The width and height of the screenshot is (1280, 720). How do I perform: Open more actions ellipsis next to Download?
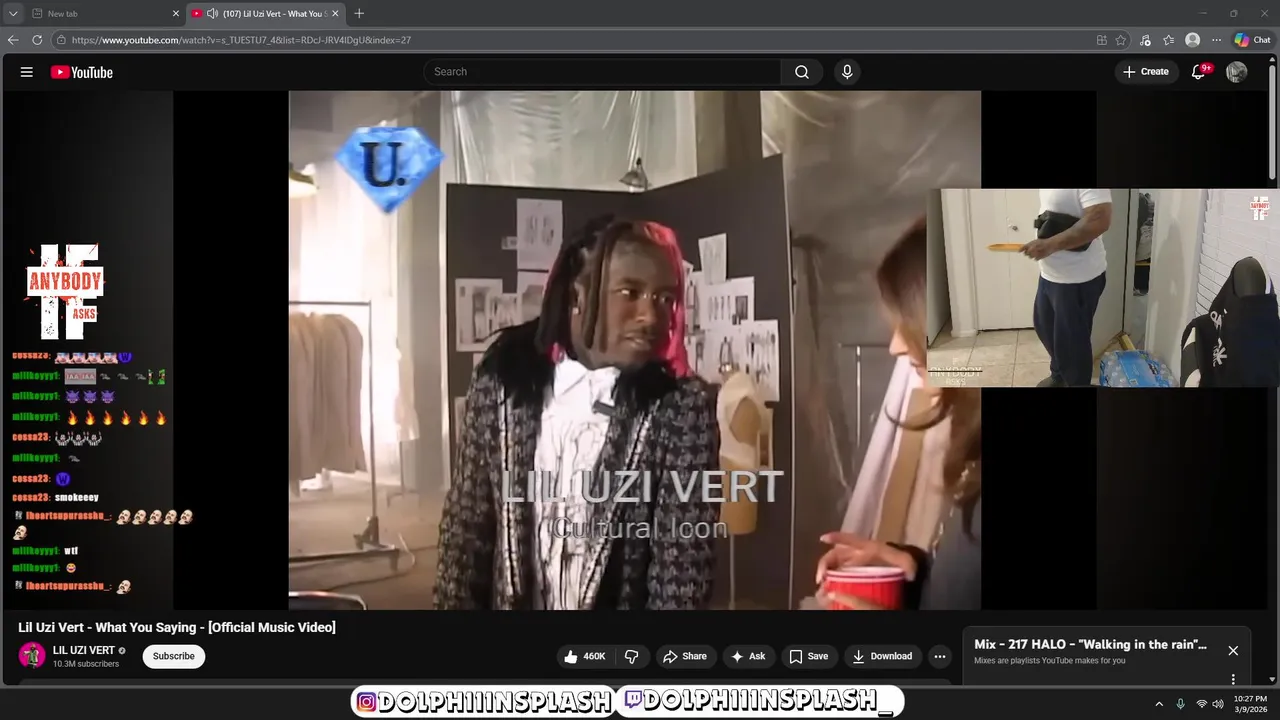tap(939, 656)
